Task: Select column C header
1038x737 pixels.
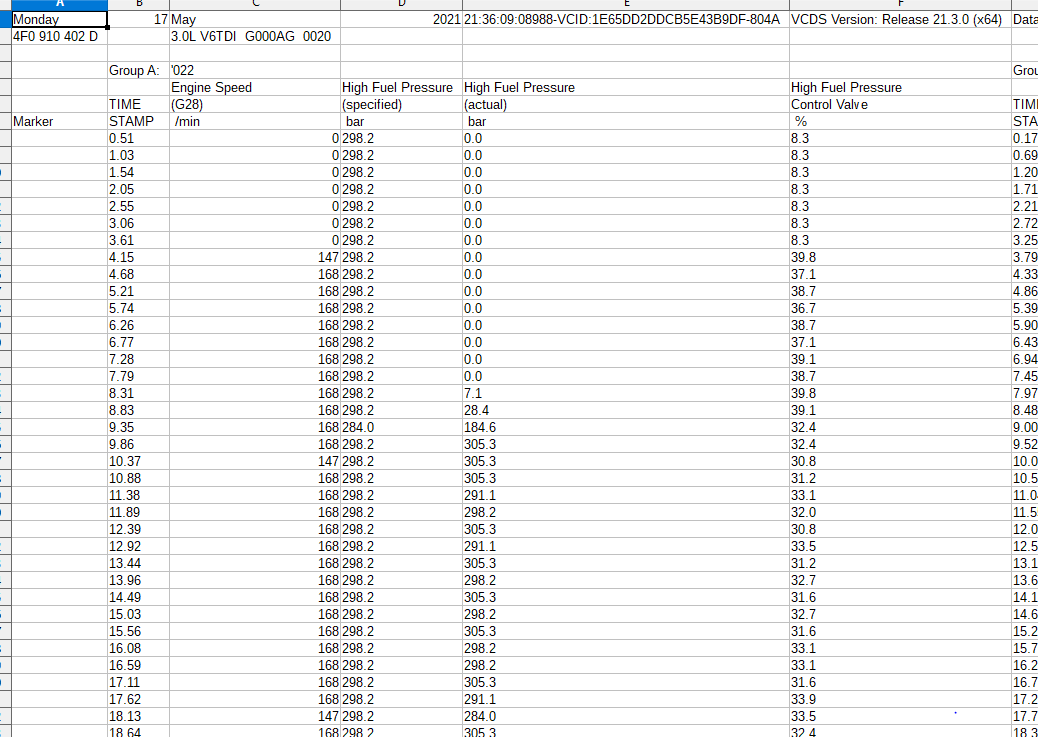Action: pos(254,4)
